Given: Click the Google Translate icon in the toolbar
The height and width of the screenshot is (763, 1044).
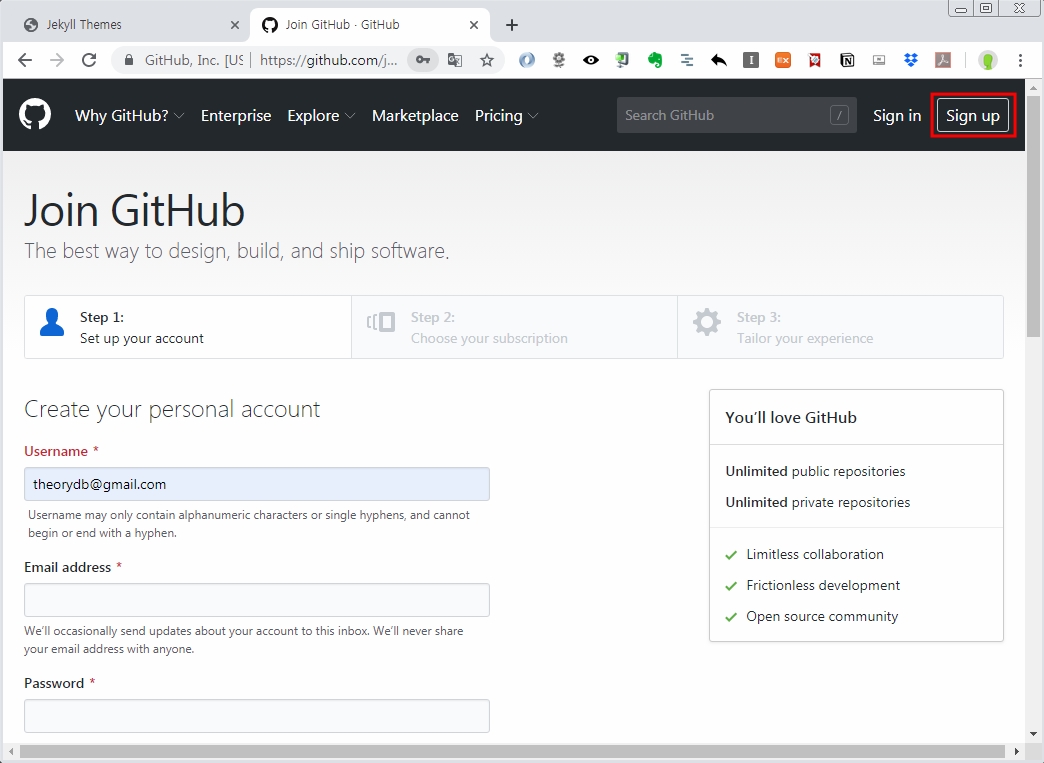Looking at the screenshot, I should click(x=455, y=60).
